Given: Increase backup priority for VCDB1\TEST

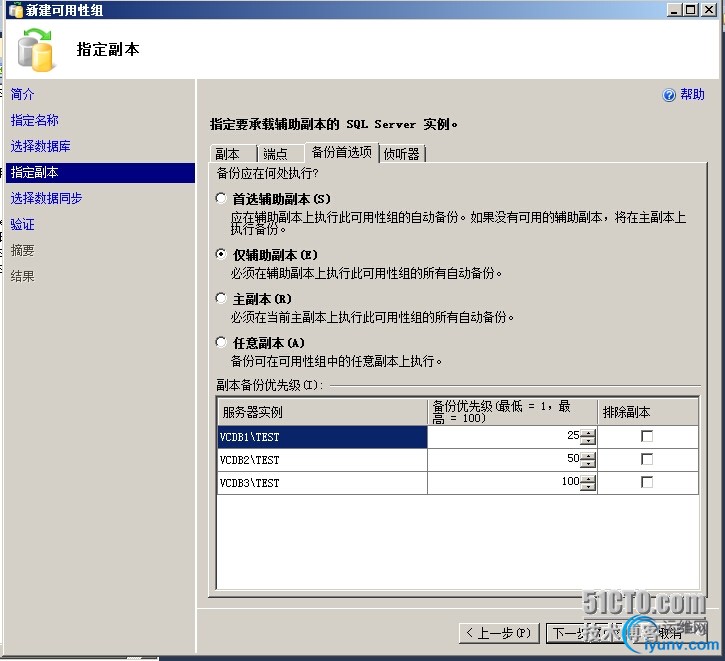Looking at the screenshot, I should pyautogui.click(x=588, y=433).
